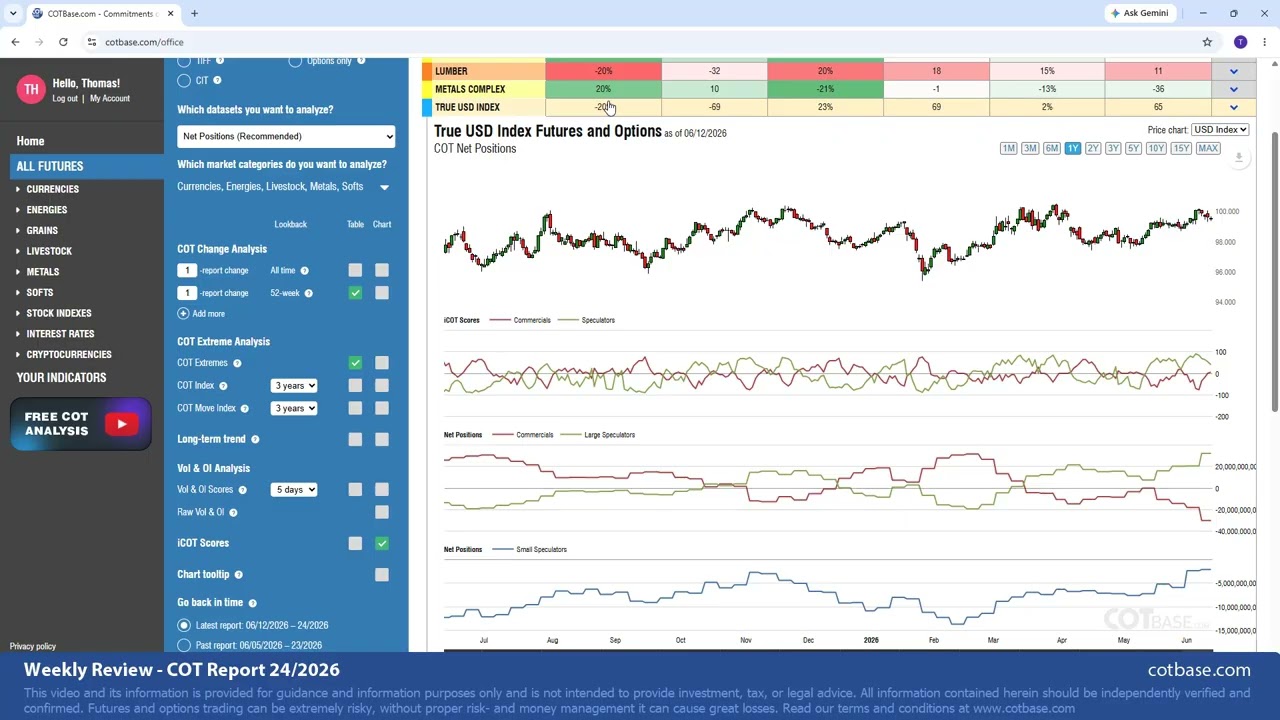Open COT Move Index 3 years dropdown

pos(294,408)
